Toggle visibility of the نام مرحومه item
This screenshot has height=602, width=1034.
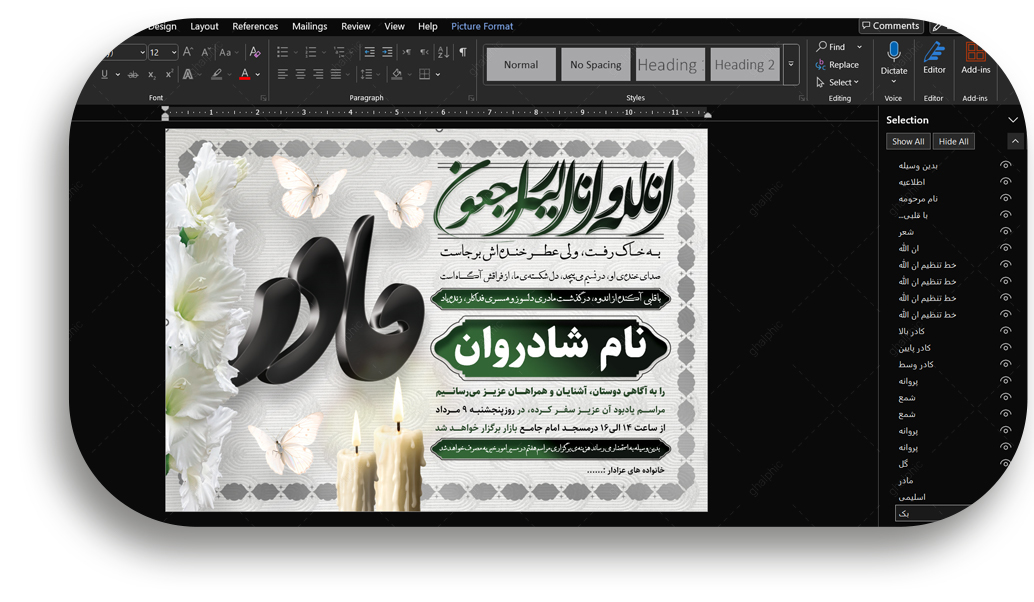tap(1005, 198)
